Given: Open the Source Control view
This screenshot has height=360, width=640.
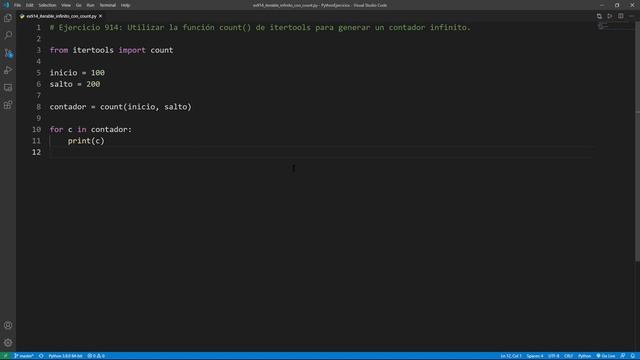Looking at the screenshot, I should [x=8, y=53].
